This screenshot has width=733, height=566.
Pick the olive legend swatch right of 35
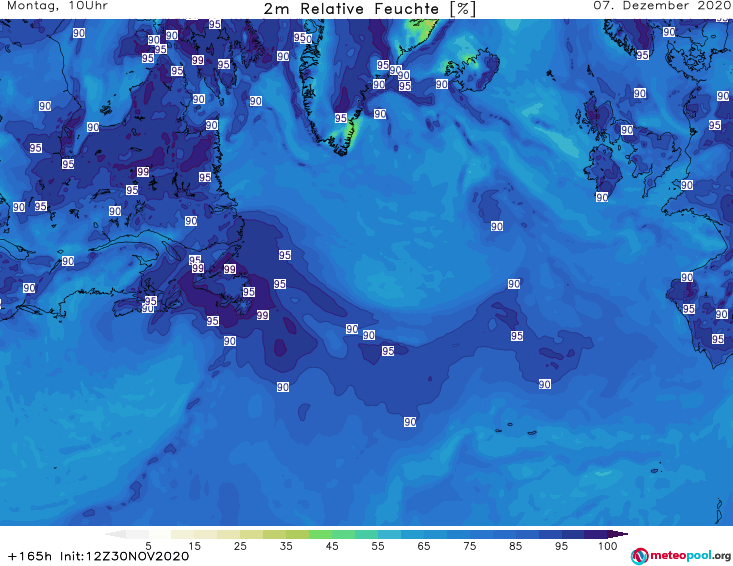pyautogui.click(x=297, y=534)
